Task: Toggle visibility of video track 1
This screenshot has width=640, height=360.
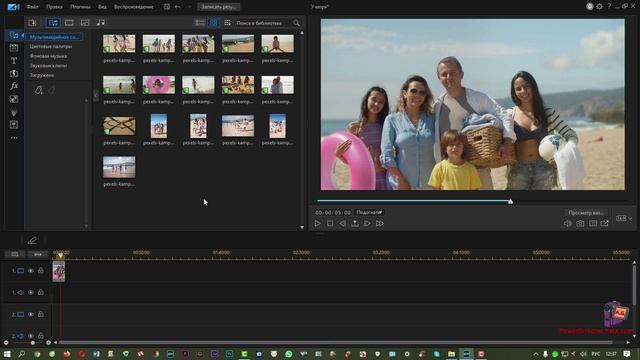Action: click(x=31, y=271)
